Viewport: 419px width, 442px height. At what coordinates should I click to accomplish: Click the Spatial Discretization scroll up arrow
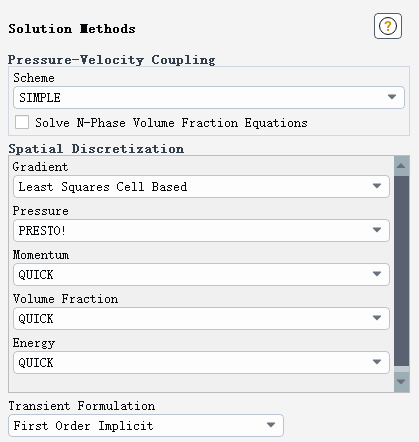pos(401,166)
